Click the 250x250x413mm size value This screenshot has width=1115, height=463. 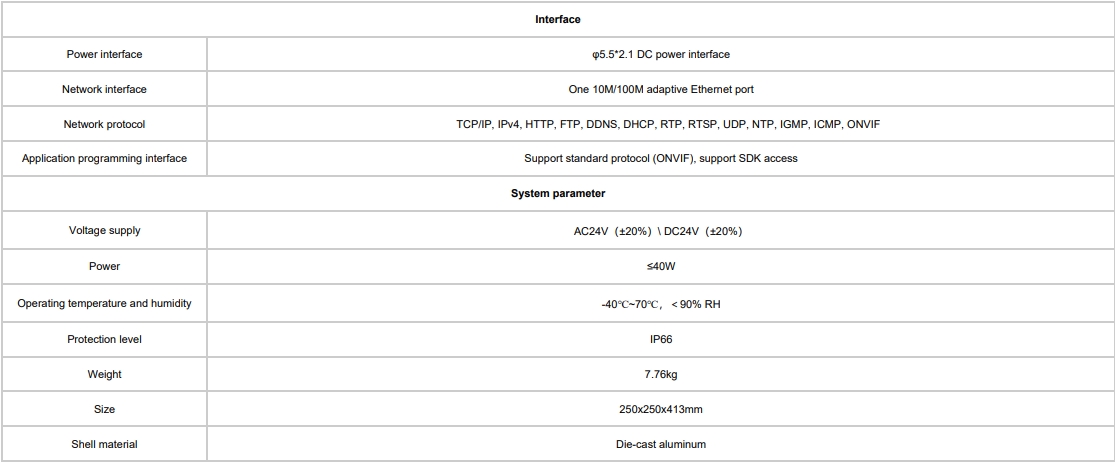coord(660,409)
